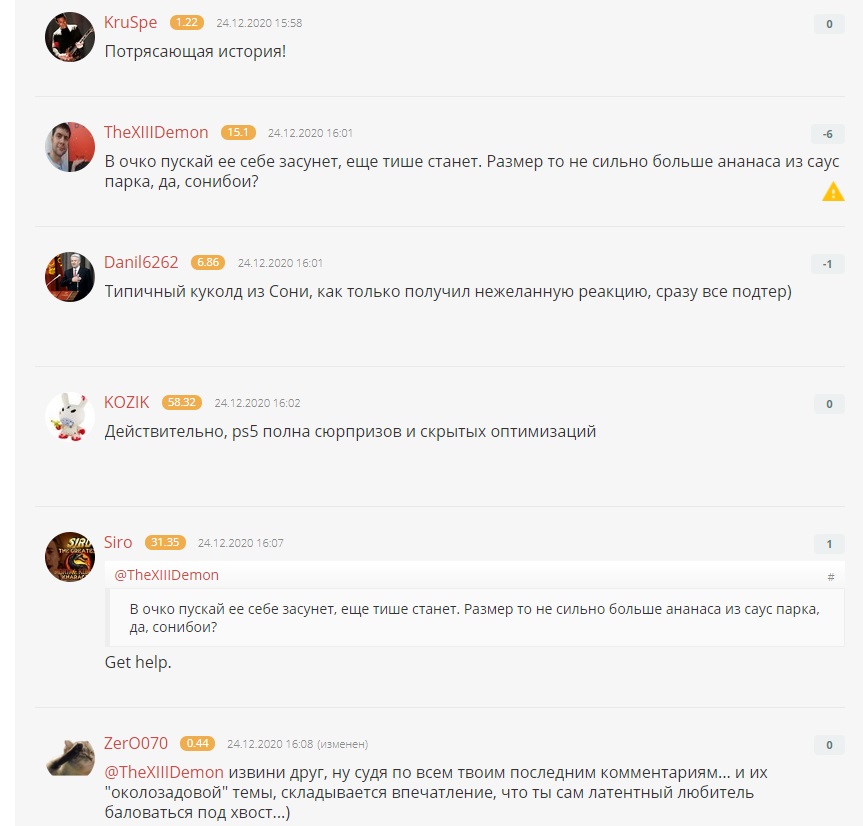The height and width of the screenshot is (826, 863).
Task: Visit TheXIIIDemon's profile via comment author name
Action: (156, 132)
